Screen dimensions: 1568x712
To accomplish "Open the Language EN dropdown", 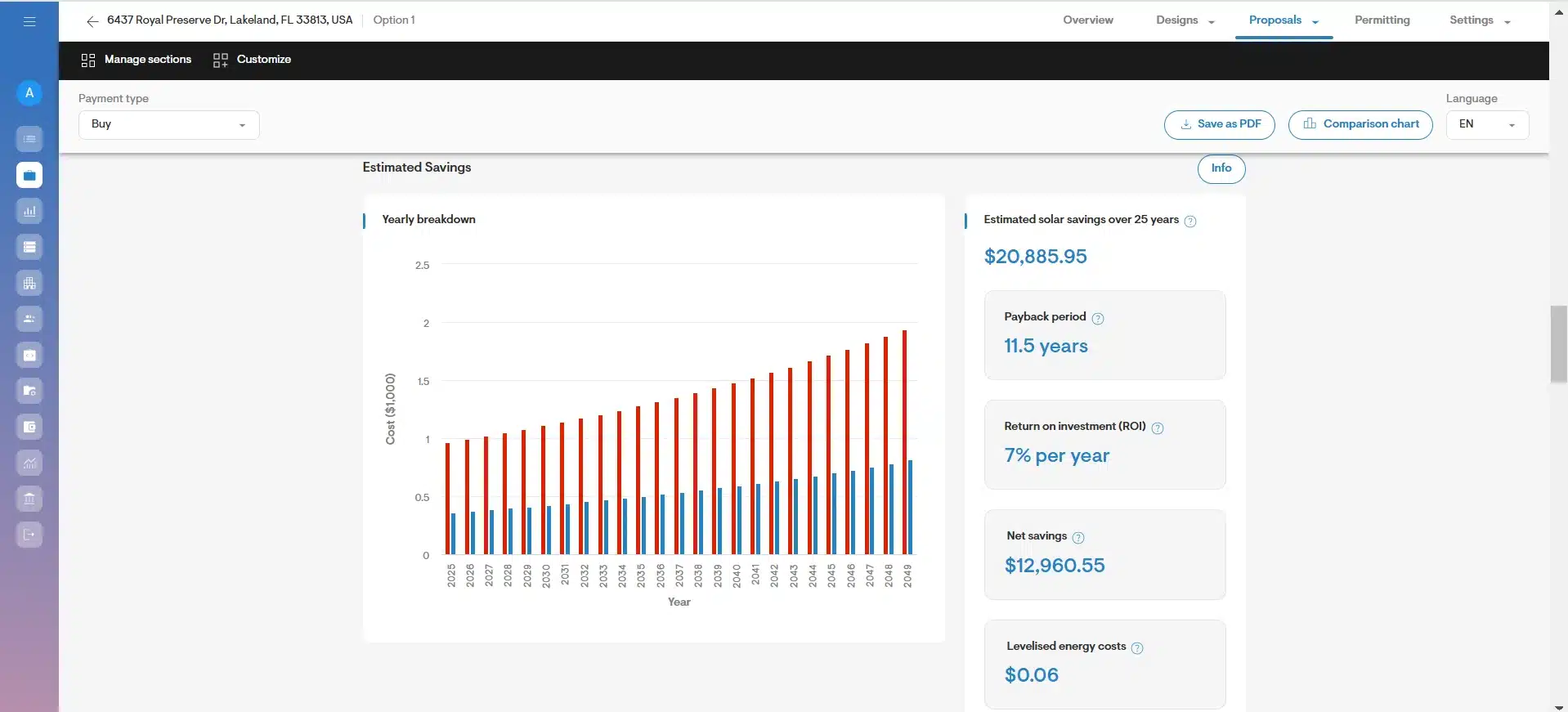I will click(x=1486, y=124).
